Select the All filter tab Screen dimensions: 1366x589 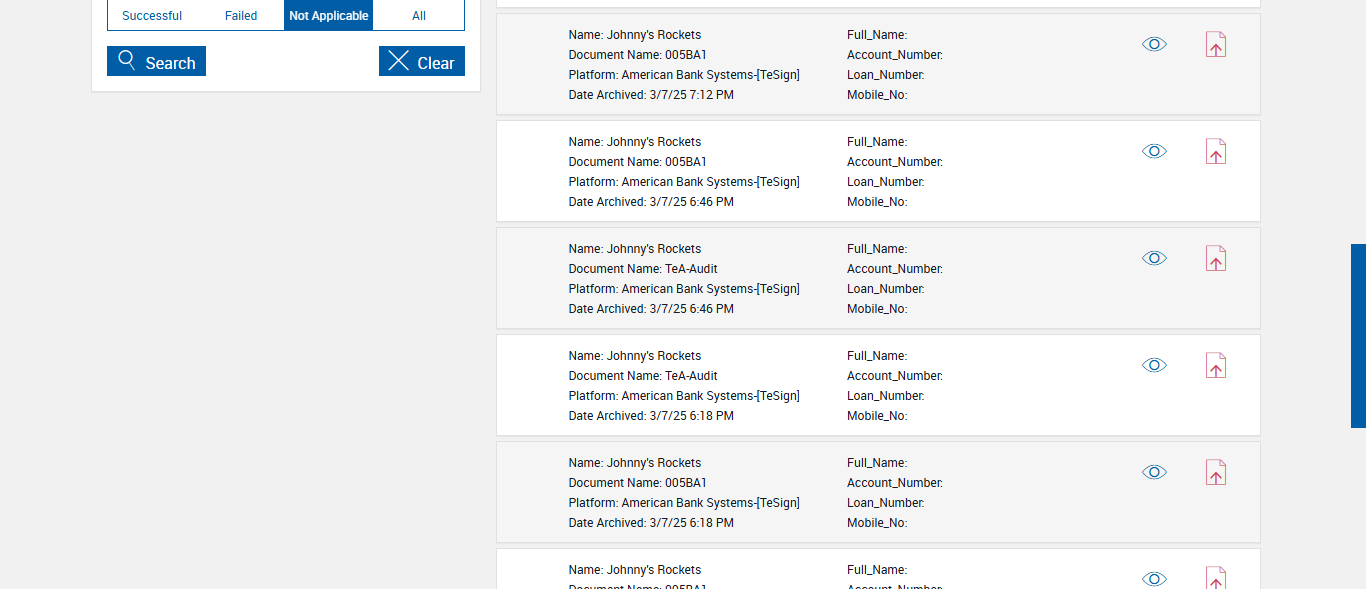point(419,16)
